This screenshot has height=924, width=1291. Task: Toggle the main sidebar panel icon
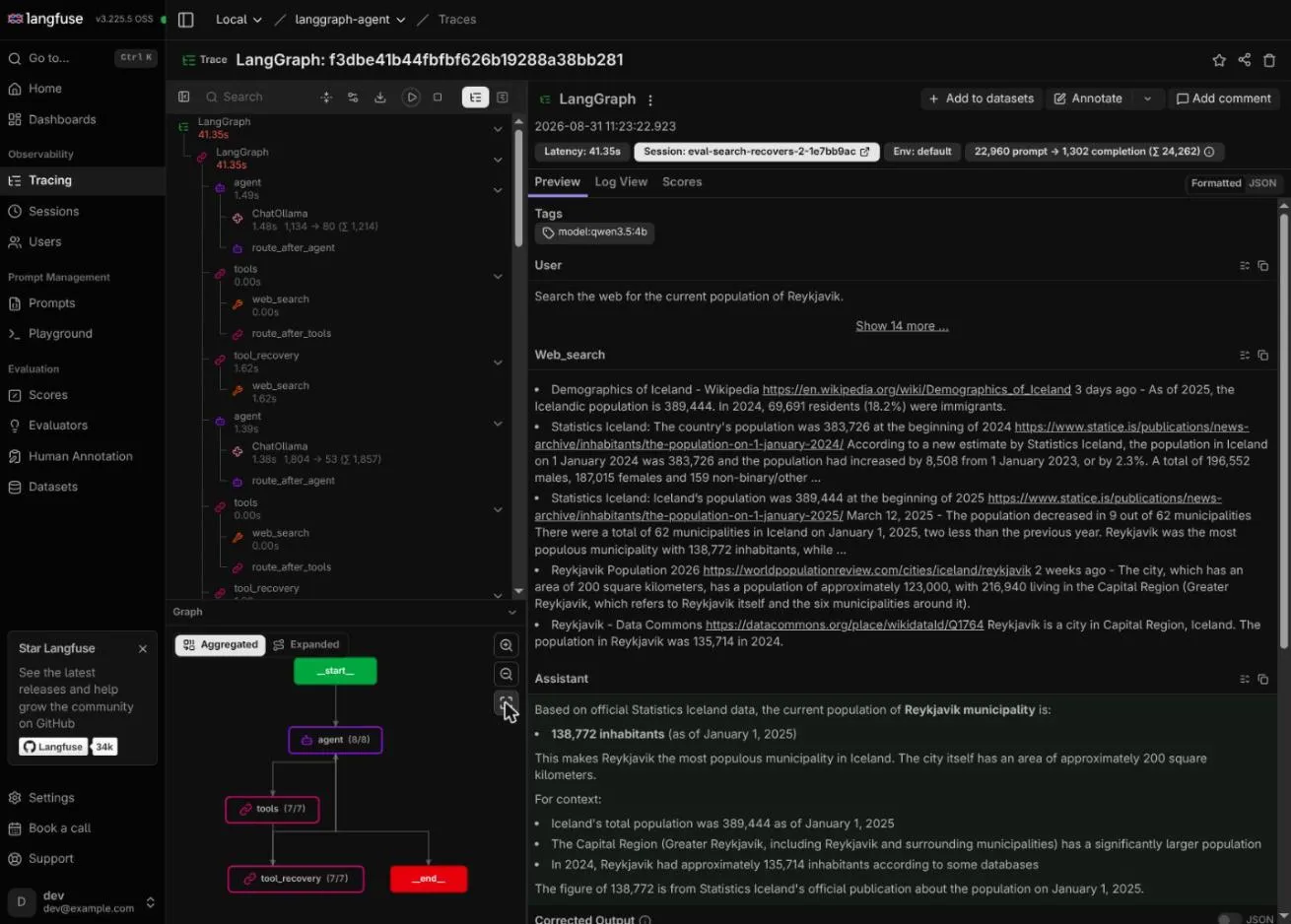(185, 20)
